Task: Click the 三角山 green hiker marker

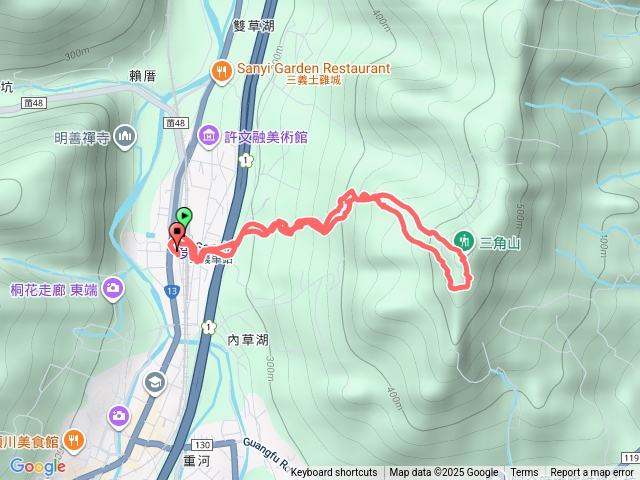Action: click(x=464, y=241)
